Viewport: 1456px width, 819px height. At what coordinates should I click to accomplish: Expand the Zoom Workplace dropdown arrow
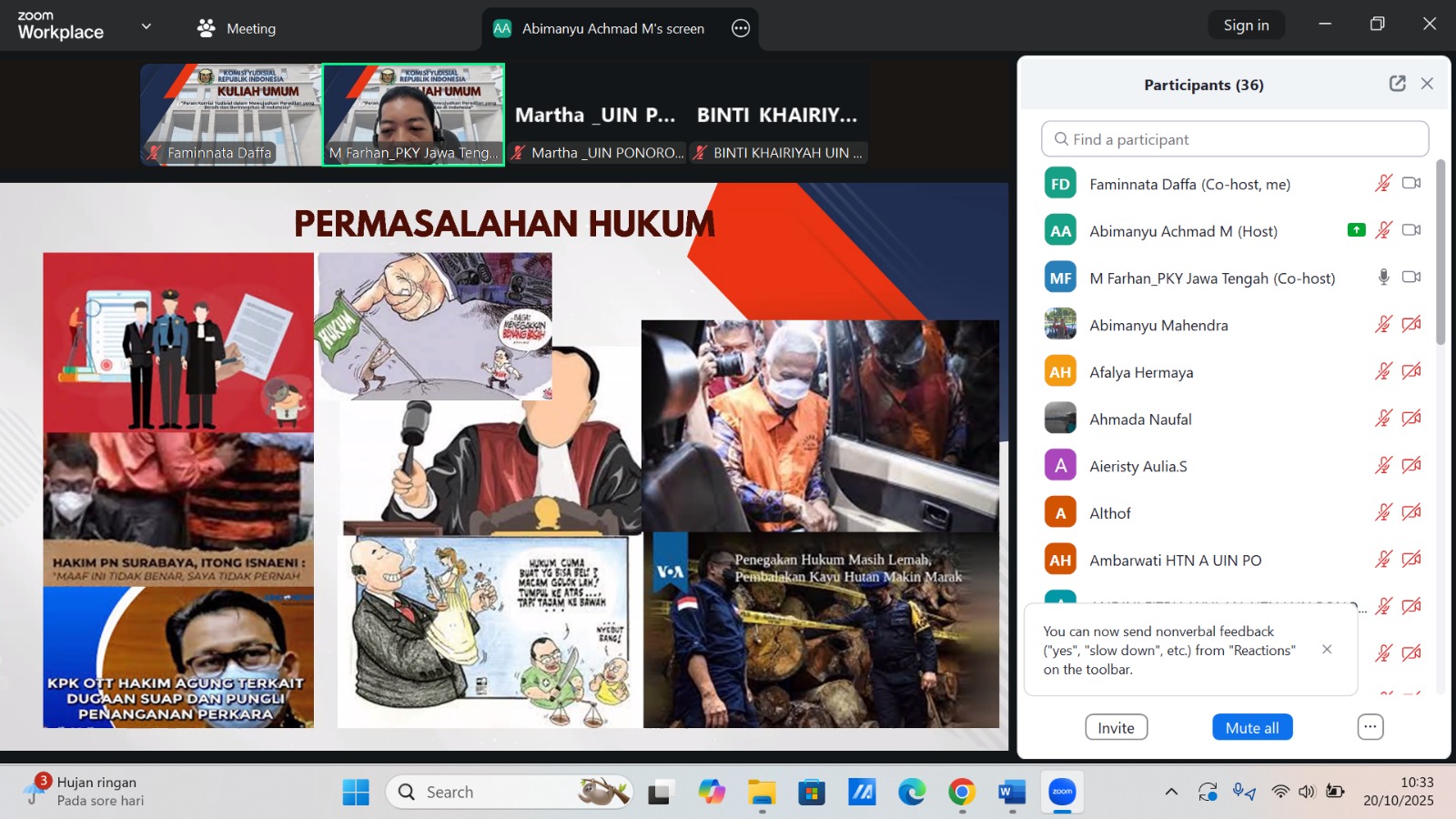pos(146,26)
